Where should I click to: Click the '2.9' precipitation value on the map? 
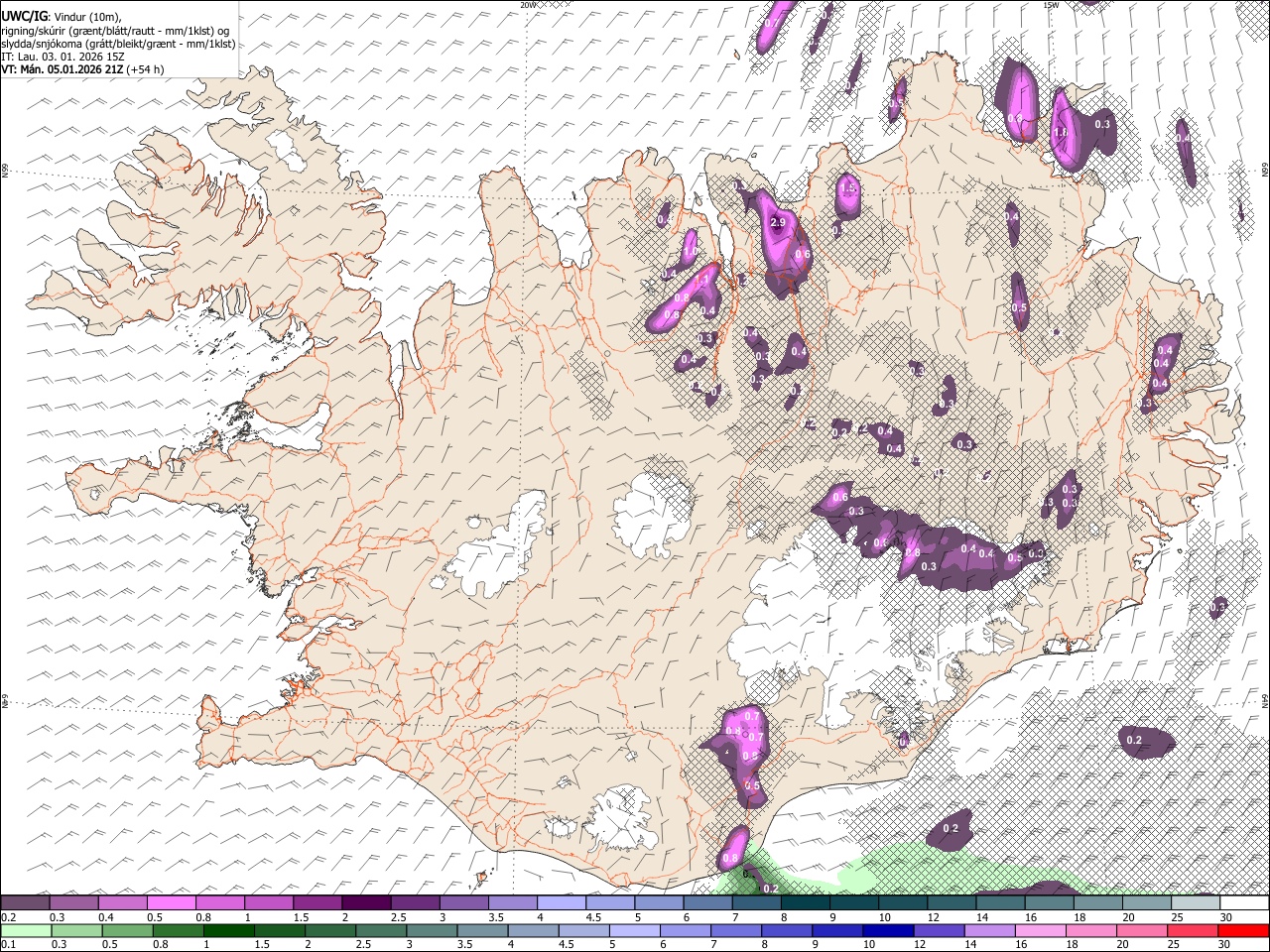click(x=778, y=223)
